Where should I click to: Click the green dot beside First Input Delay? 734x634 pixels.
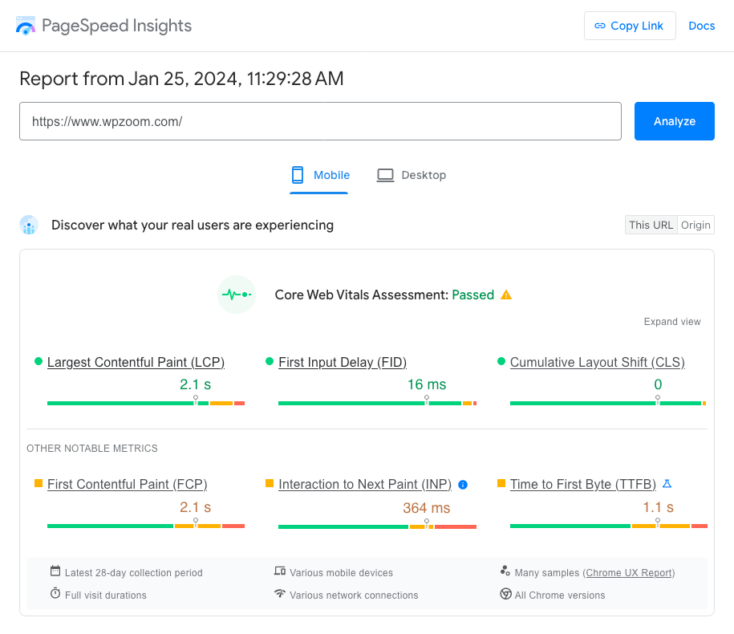tap(269, 361)
